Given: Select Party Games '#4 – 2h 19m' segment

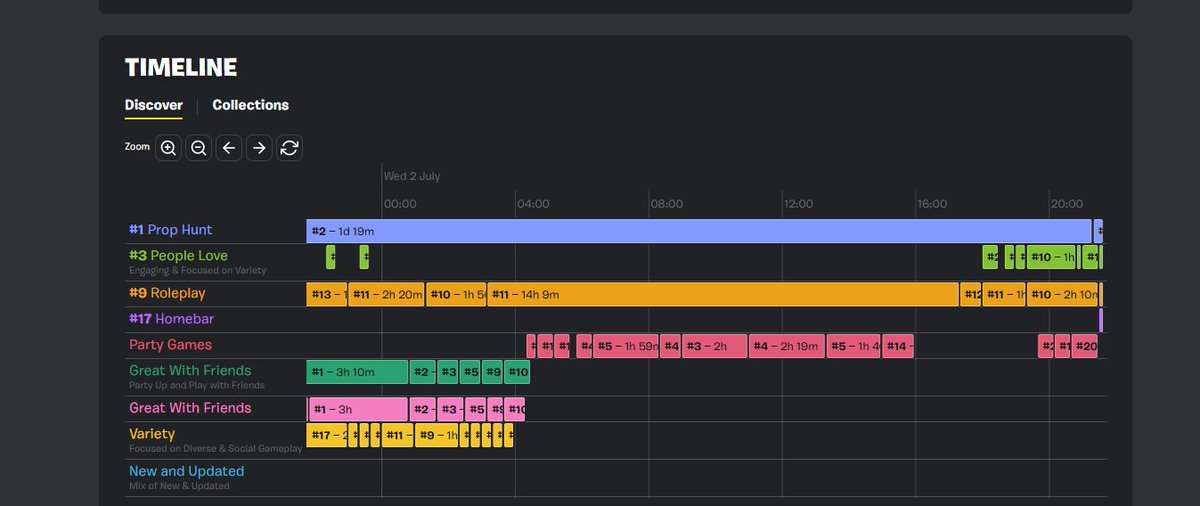Looking at the screenshot, I should (787, 346).
